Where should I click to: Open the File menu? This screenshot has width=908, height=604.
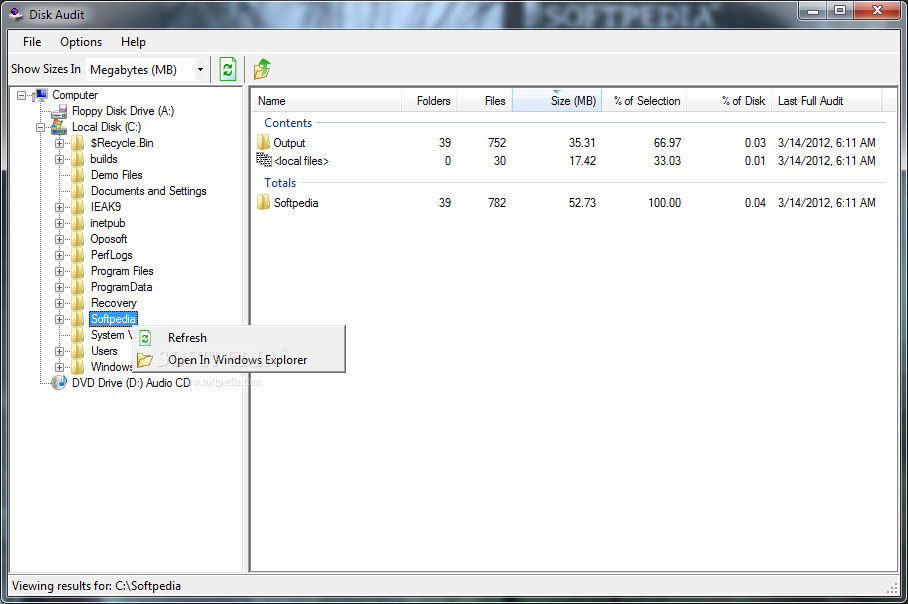[x=32, y=42]
